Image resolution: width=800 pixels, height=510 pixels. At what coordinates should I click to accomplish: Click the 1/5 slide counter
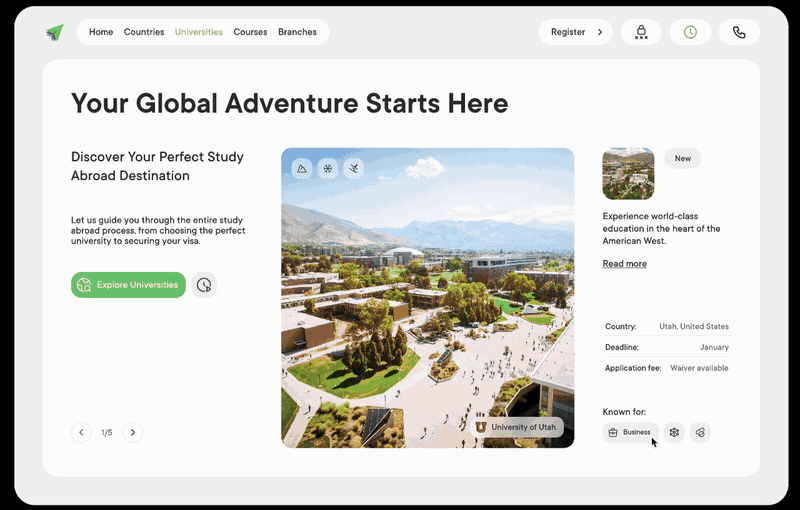click(107, 433)
